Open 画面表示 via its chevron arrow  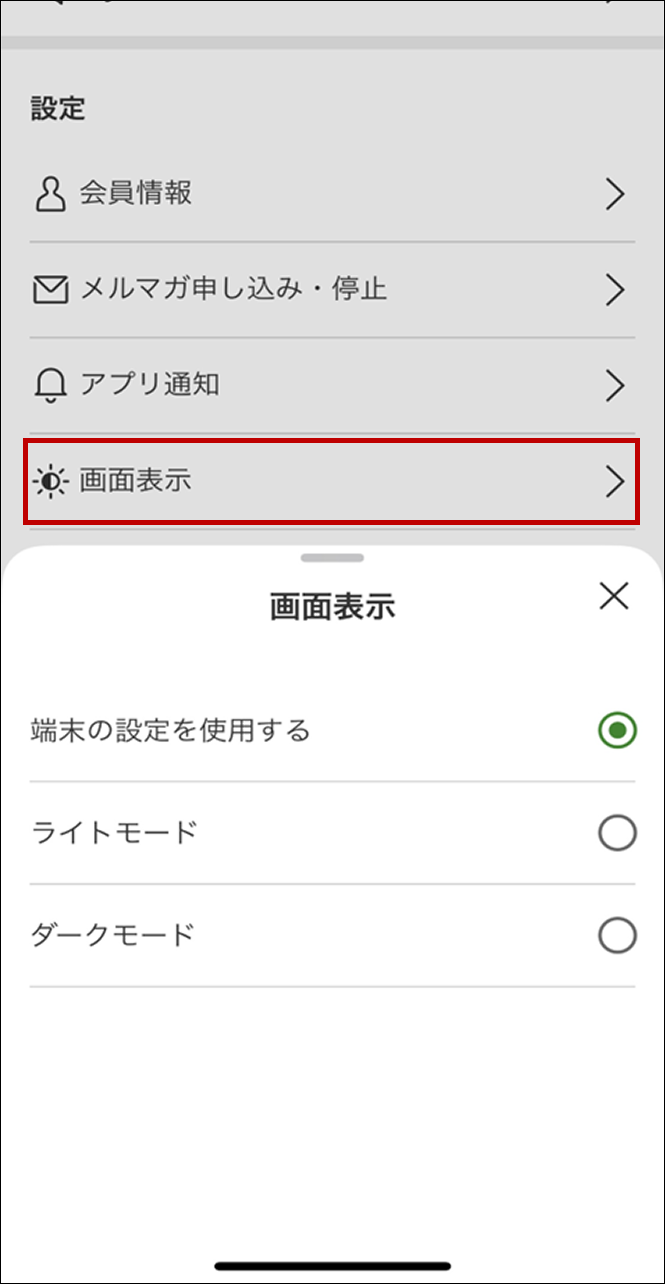coord(616,481)
